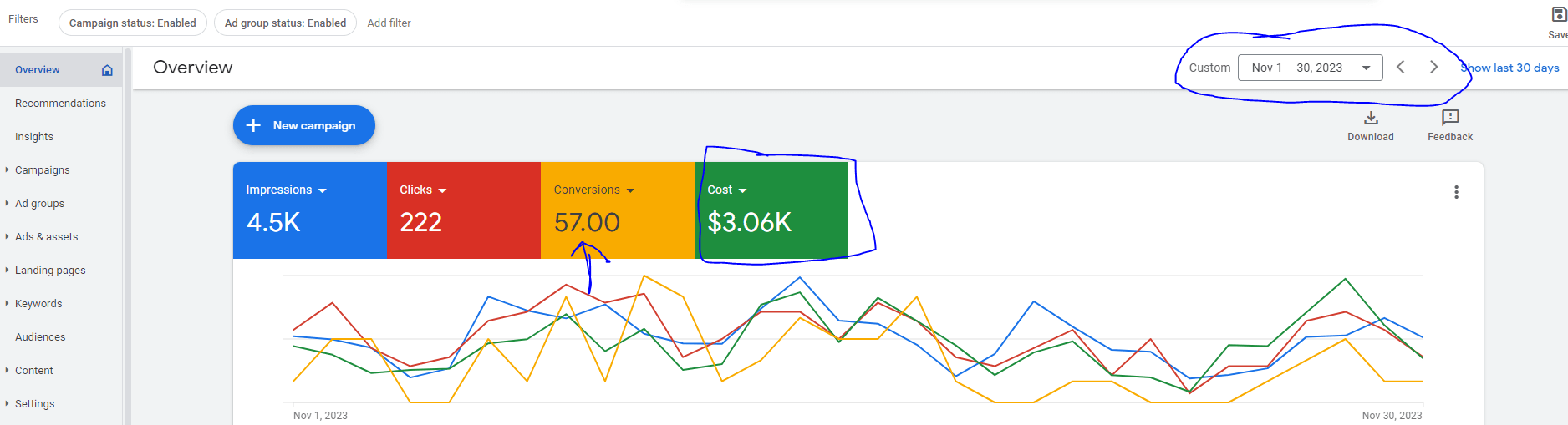Select the green Cost $3.06K tile
The width and height of the screenshot is (1568, 425).
click(771, 210)
